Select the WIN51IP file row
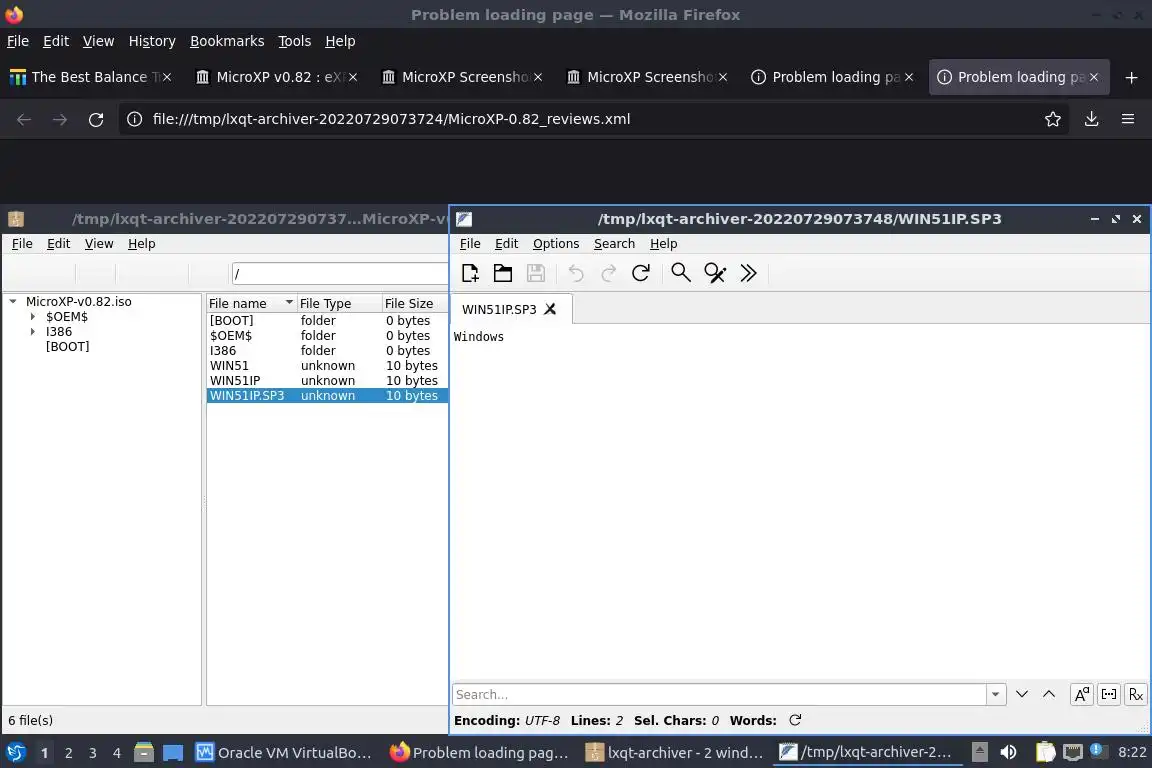The width and height of the screenshot is (1152, 768). click(x=327, y=381)
